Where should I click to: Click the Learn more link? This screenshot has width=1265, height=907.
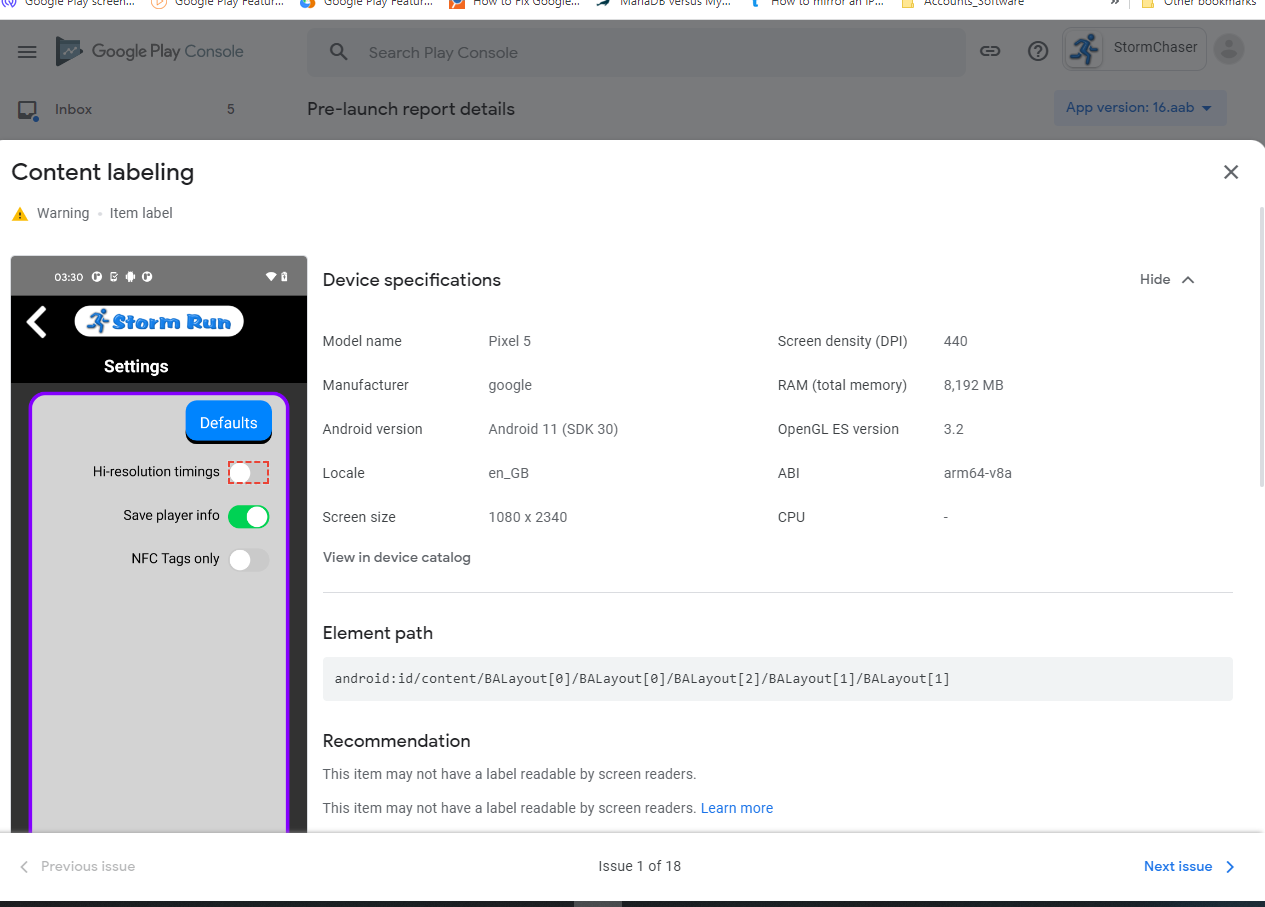tap(737, 808)
